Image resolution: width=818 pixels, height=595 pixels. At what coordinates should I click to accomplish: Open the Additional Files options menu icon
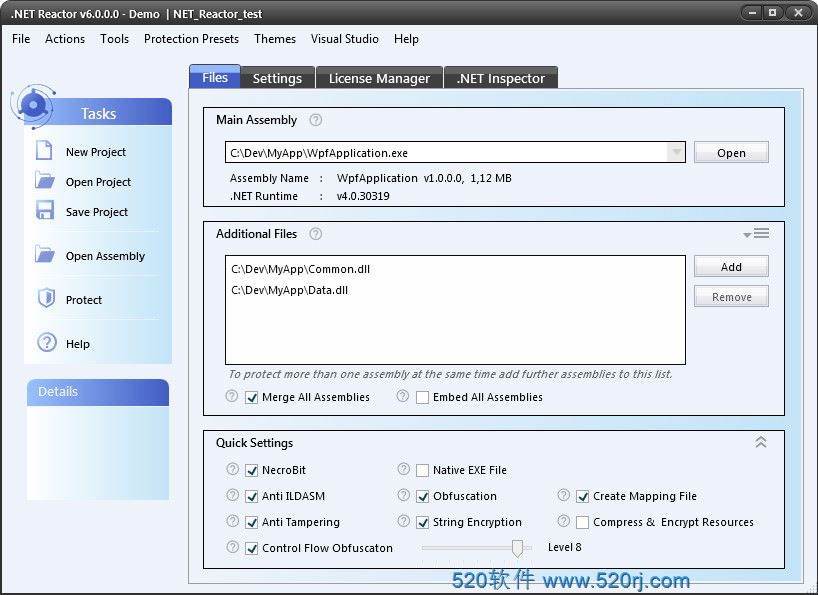tap(756, 234)
